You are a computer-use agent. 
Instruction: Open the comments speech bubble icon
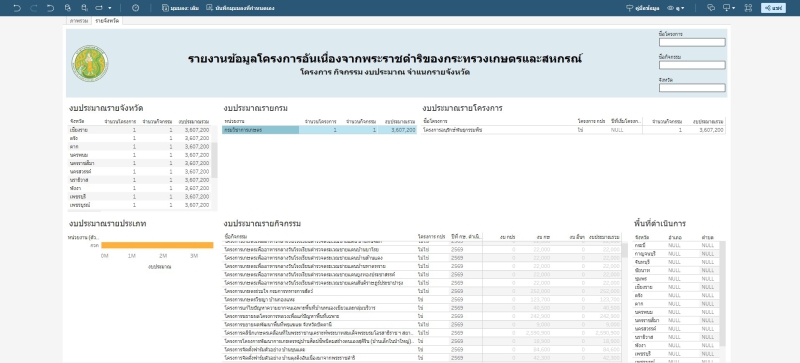pyautogui.click(x=711, y=8)
